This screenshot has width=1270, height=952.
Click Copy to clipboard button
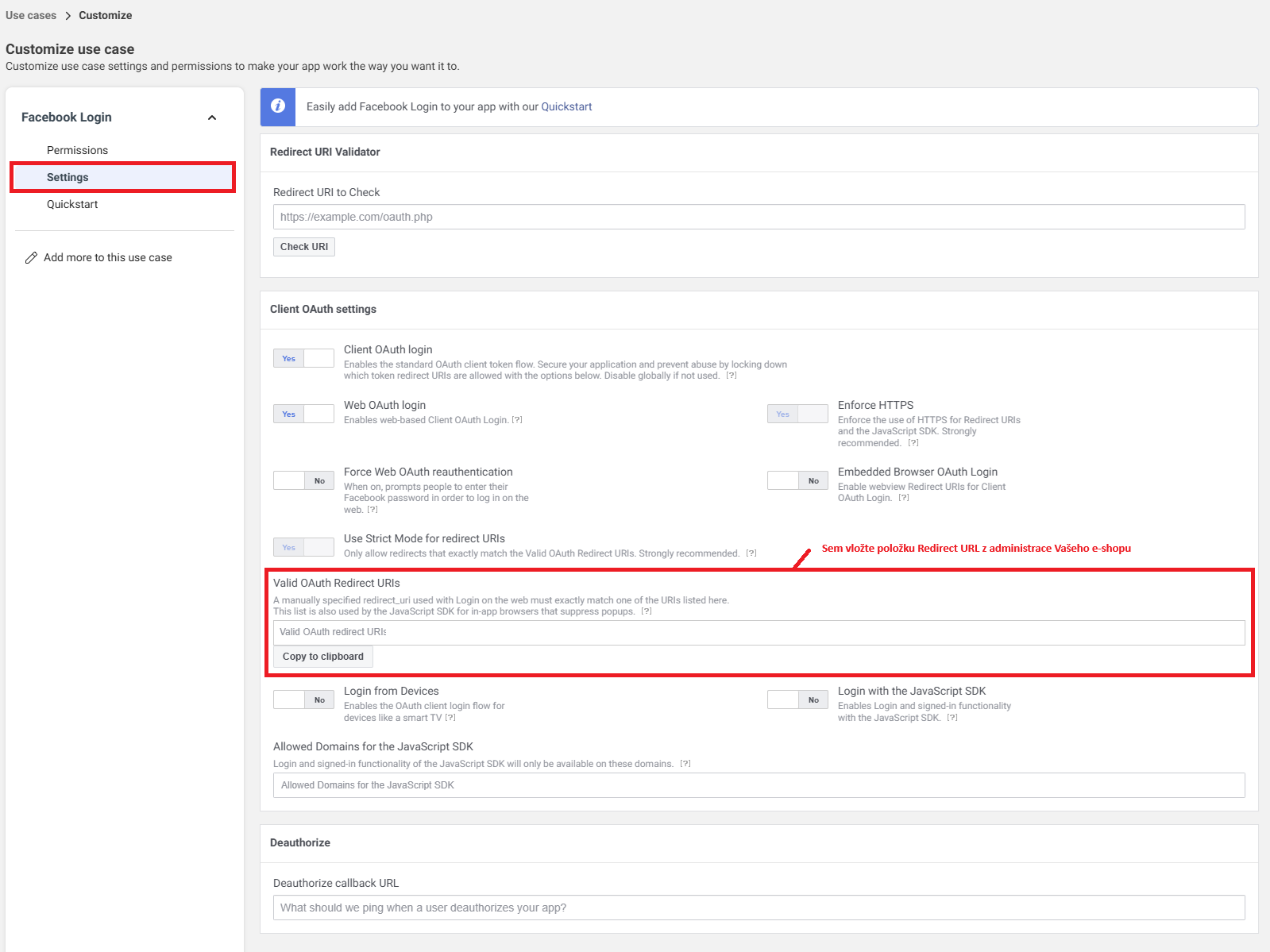tap(323, 657)
